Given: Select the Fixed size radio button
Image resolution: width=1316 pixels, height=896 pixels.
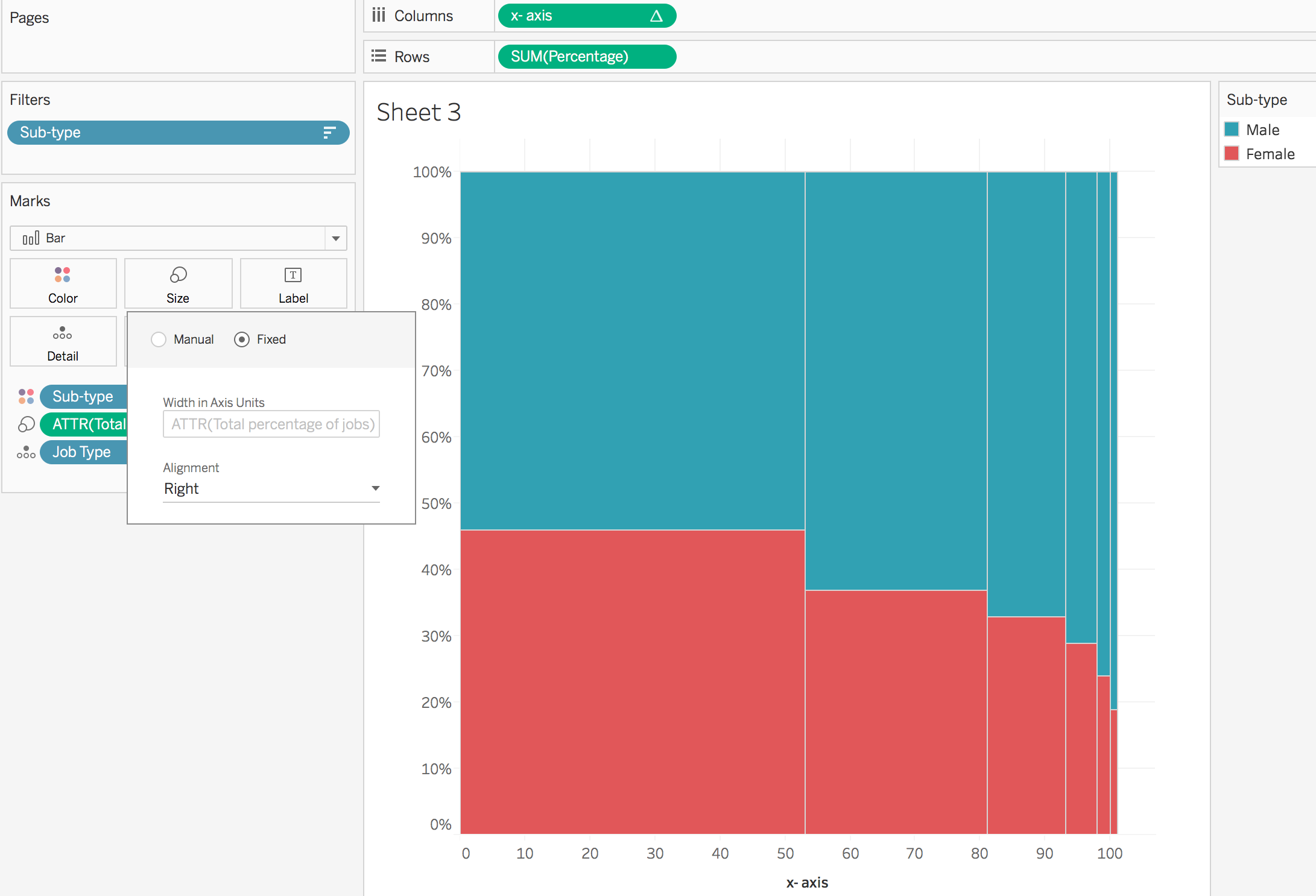Looking at the screenshot, I should click(x=242, y=339).
